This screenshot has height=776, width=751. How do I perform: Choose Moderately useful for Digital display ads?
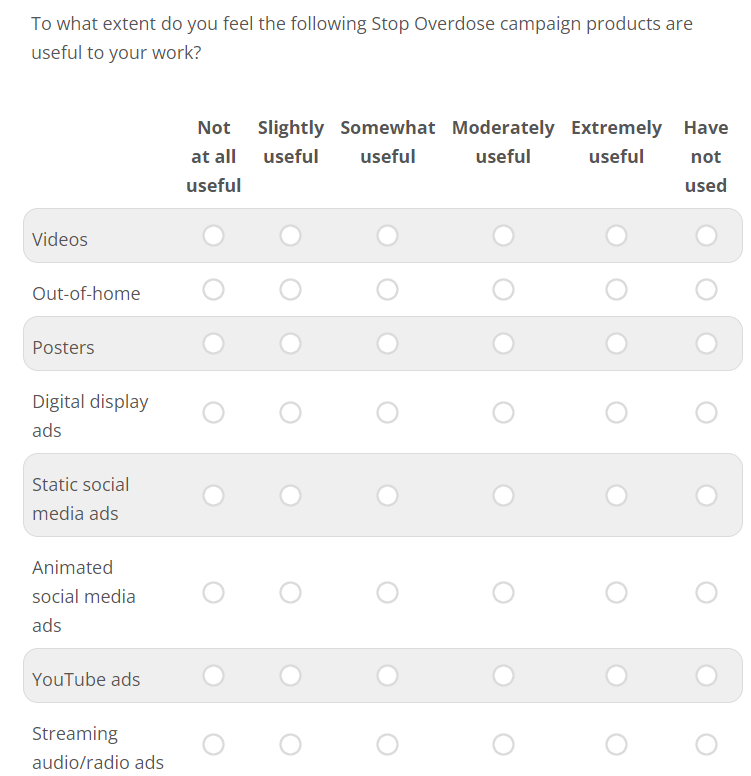point(503,412)
